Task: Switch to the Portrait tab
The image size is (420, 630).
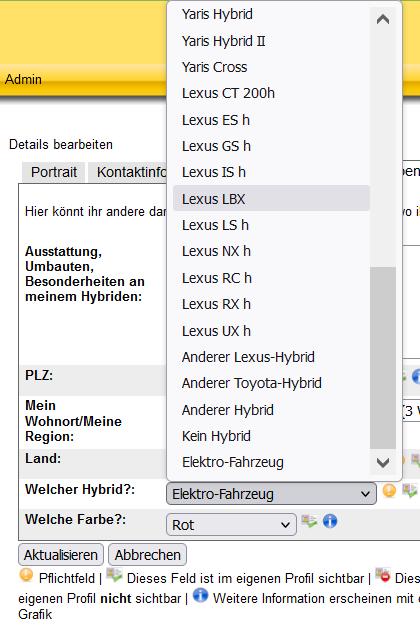Action: [54, 172]
